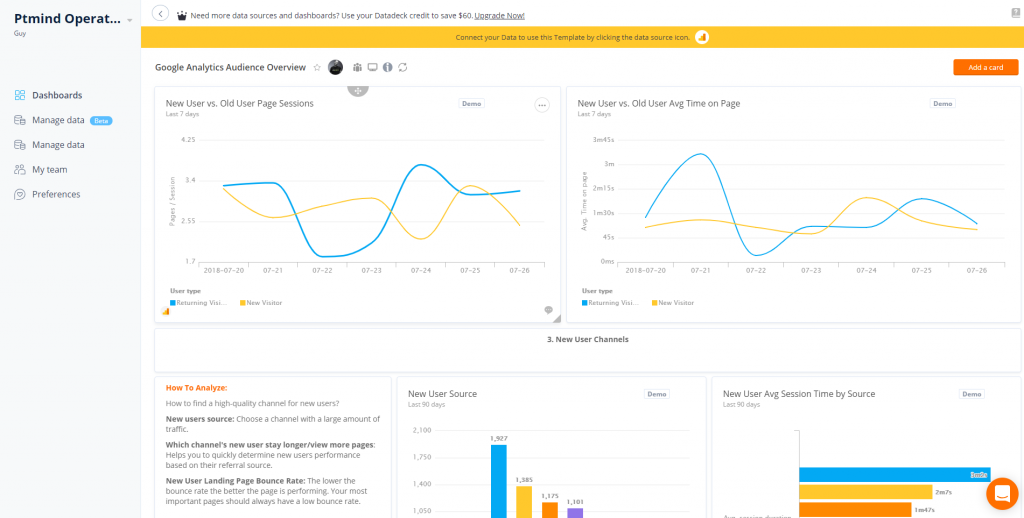This screenshot has width=1024, height=518.
Task: Click the Beta badge in sidebar
Action: coord(101,120)
